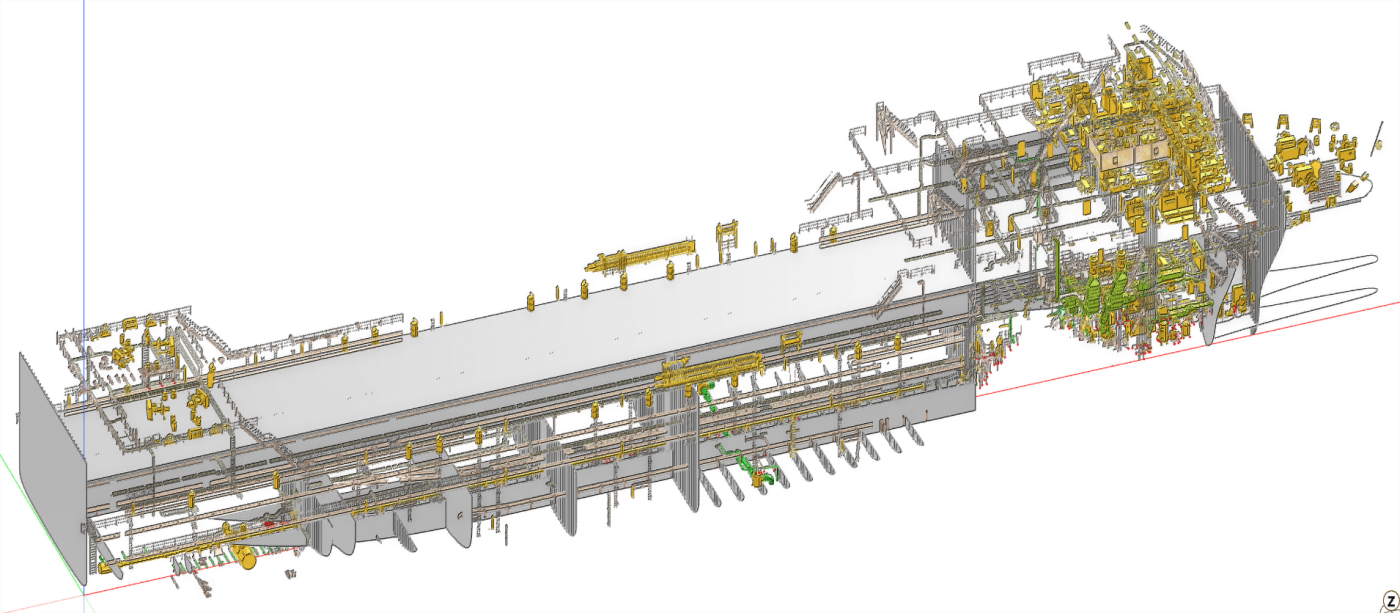This screenshot has width=1400, height=613.
Task: Select the yellow pump at bottom center
Action: 762,481
